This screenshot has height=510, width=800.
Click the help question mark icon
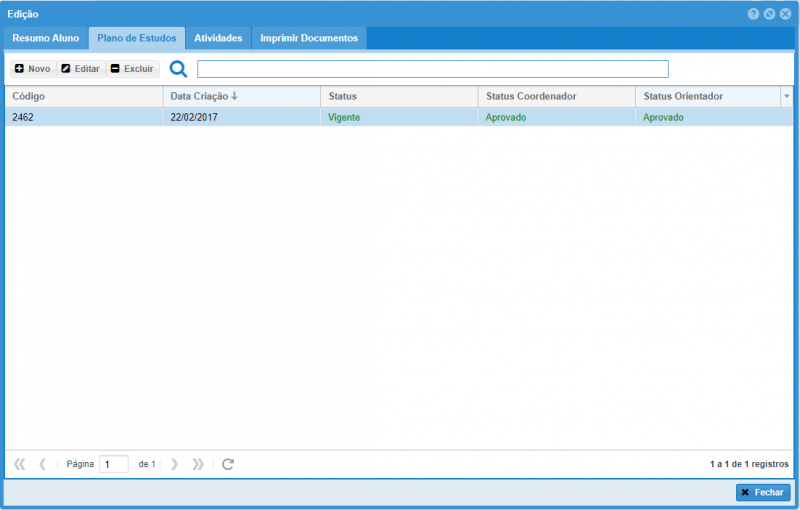[753, 14]
